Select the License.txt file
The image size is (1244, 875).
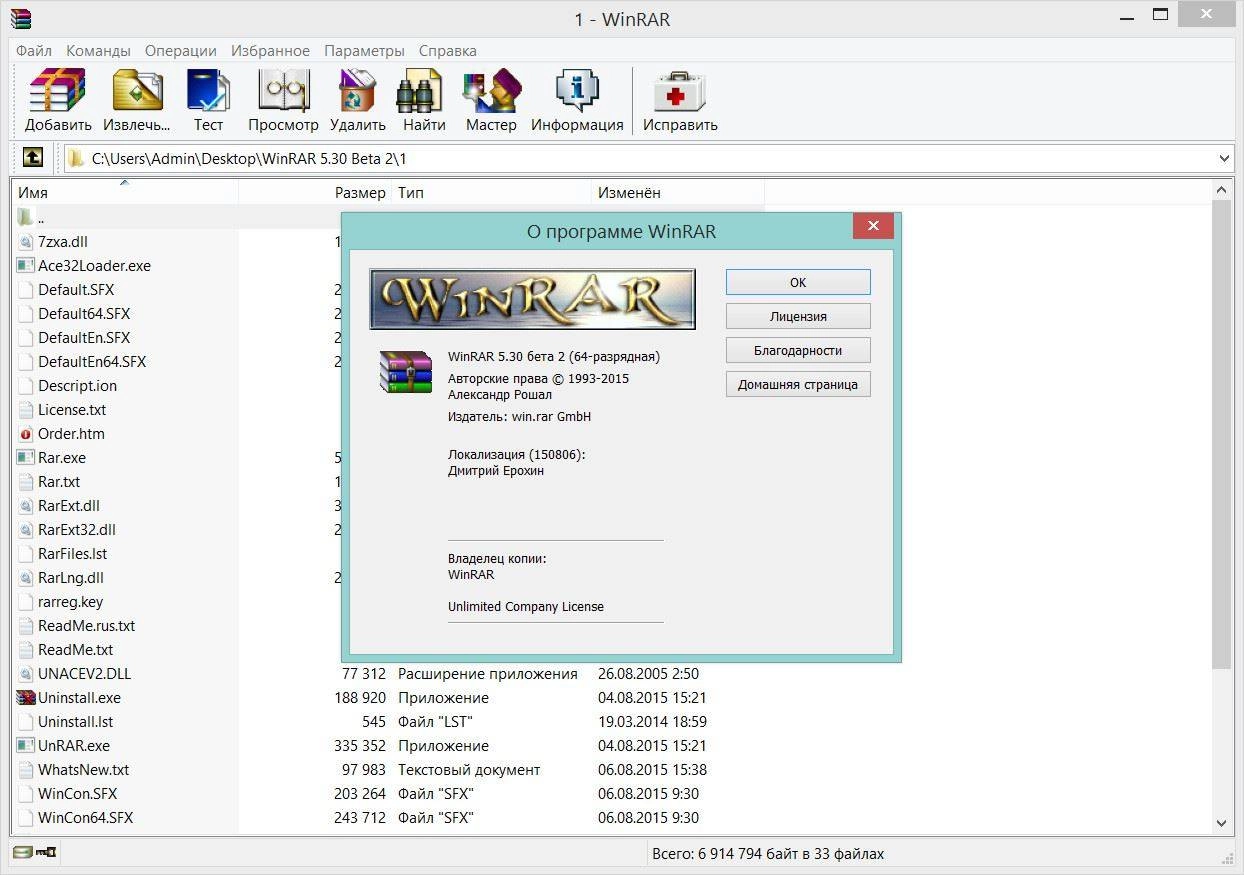click(72, 410)
